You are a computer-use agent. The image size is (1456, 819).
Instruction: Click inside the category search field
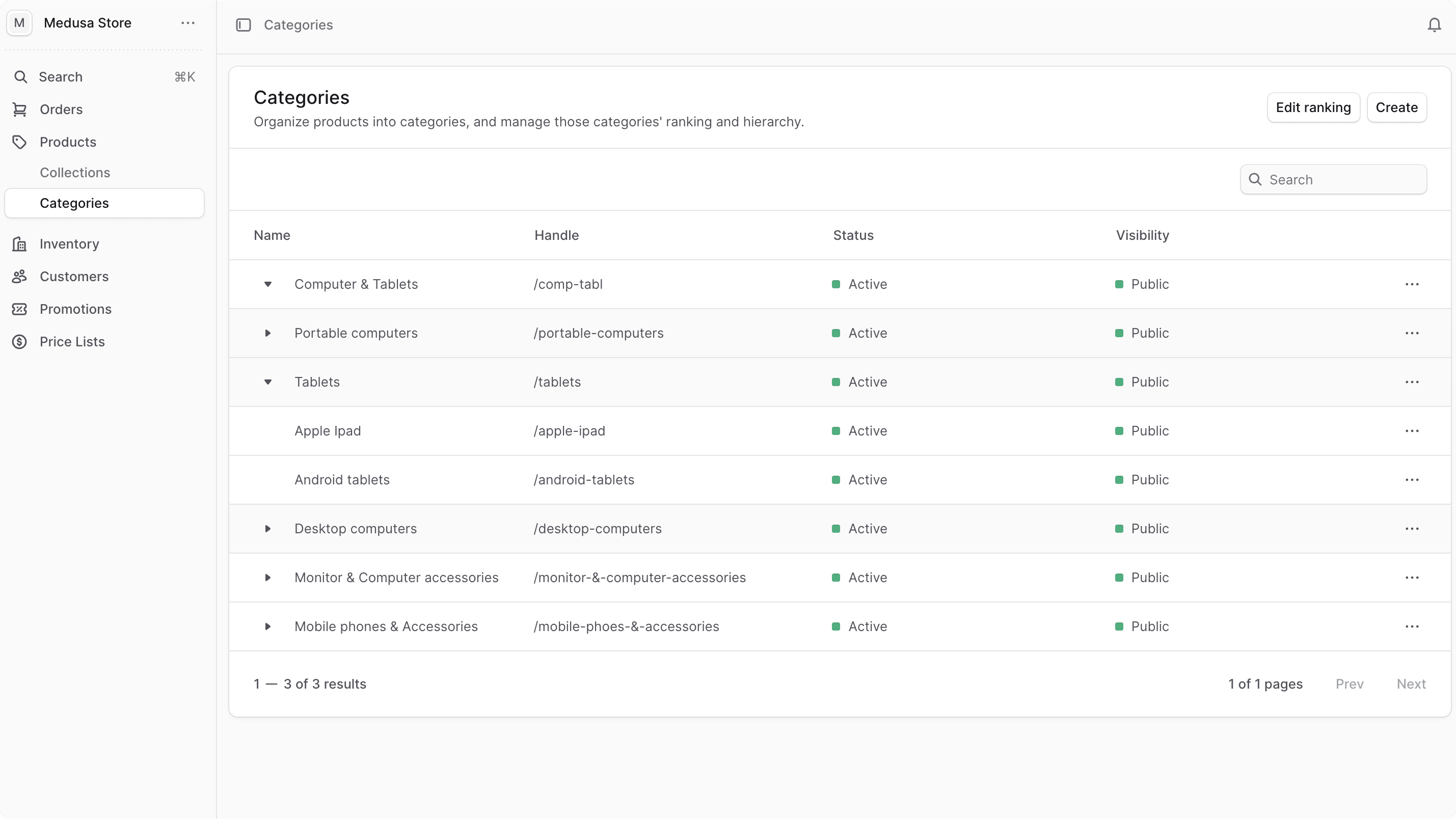[x=1334, y=179]
